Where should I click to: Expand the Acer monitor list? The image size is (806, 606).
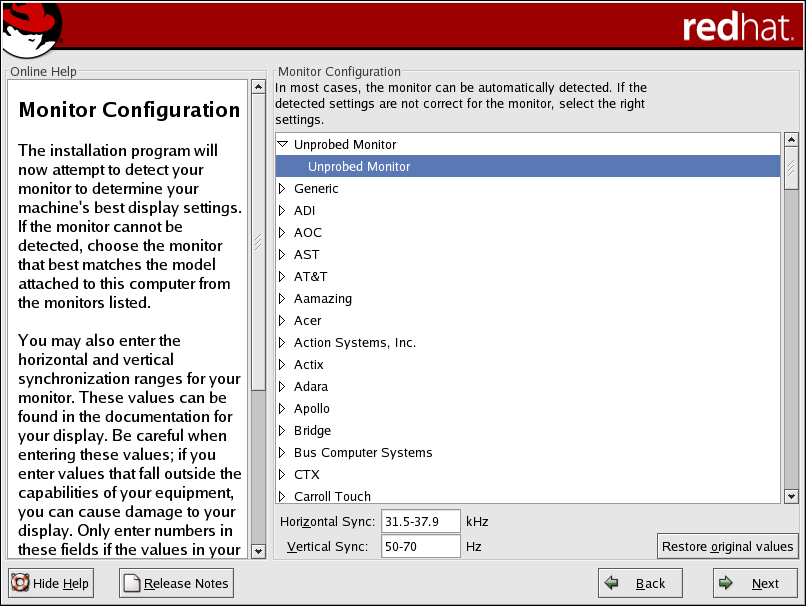coord(282,321)
